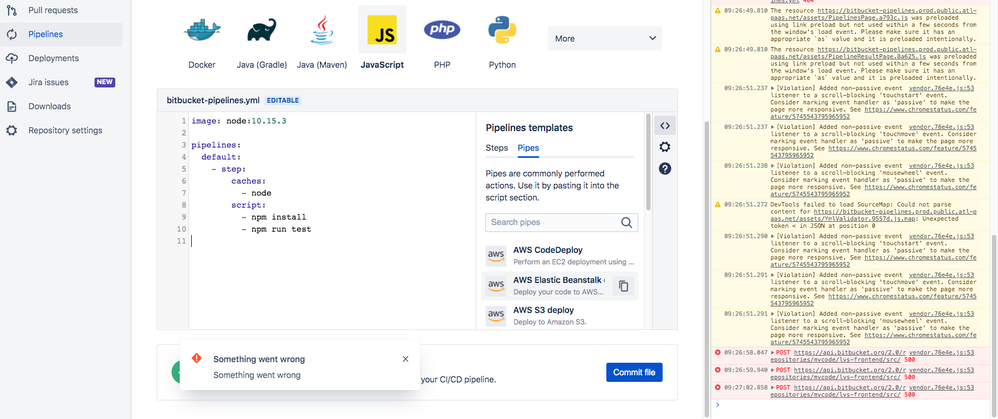Expand the More templates dropdown

(x=605, y=38)
